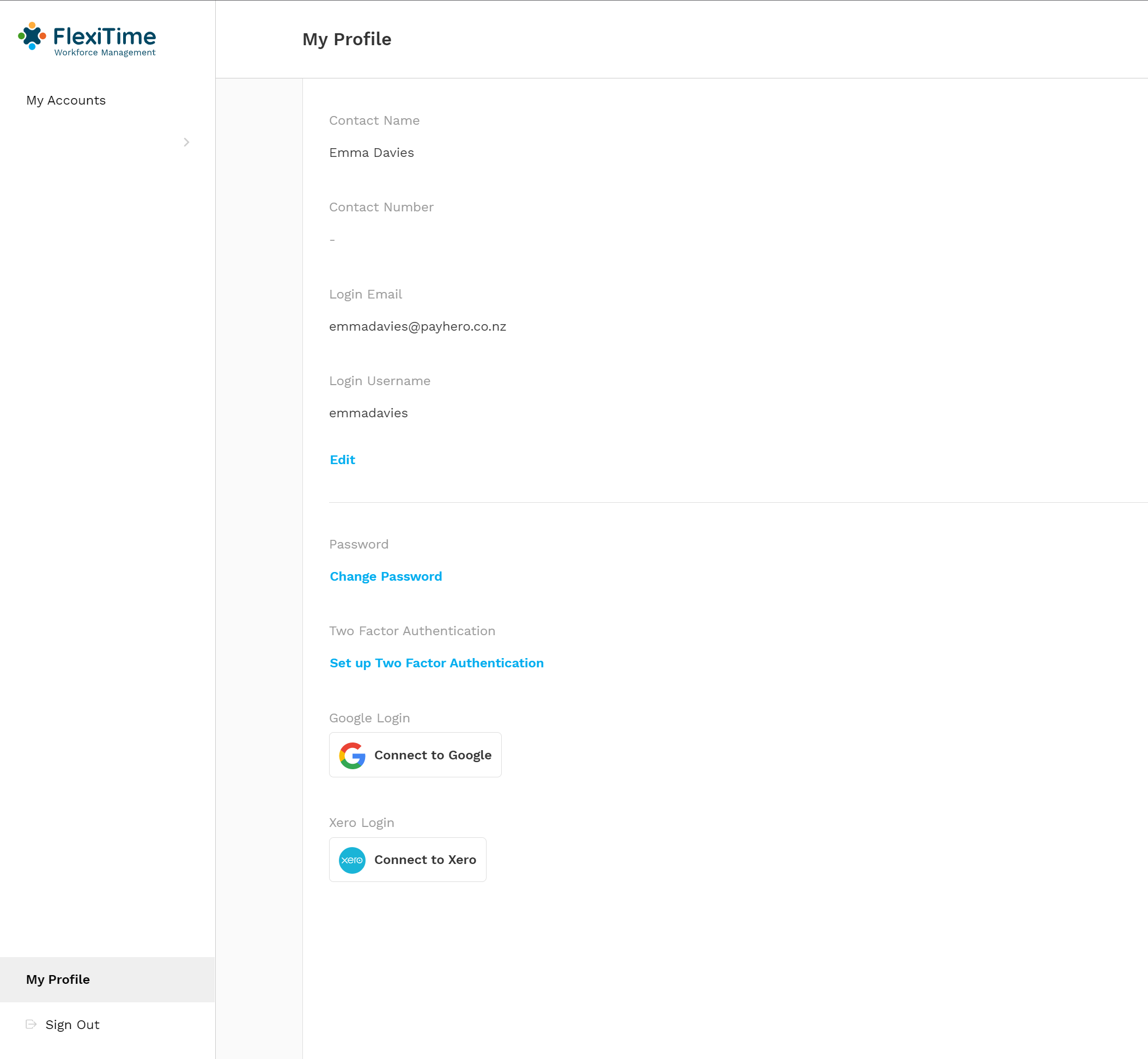Click the Edit profile link

(343, 460)
